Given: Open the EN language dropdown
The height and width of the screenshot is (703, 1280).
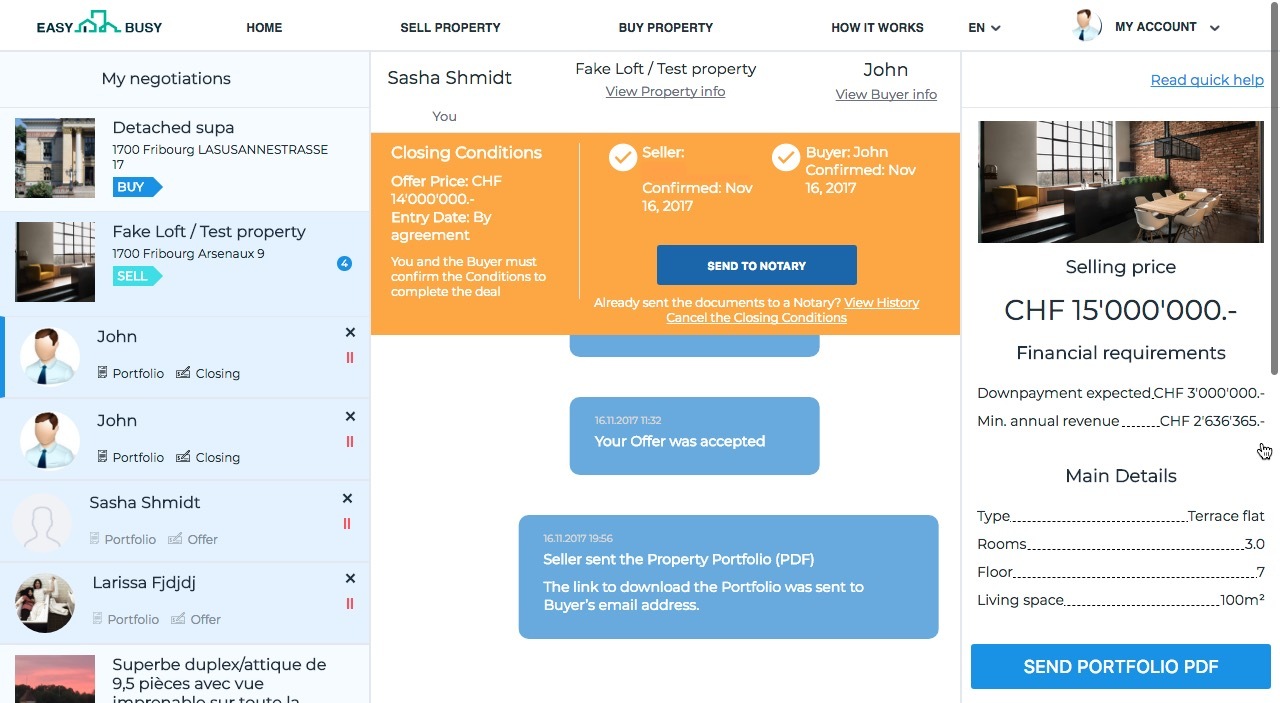Looking at the screenshot, I should [x=984, y=28].
